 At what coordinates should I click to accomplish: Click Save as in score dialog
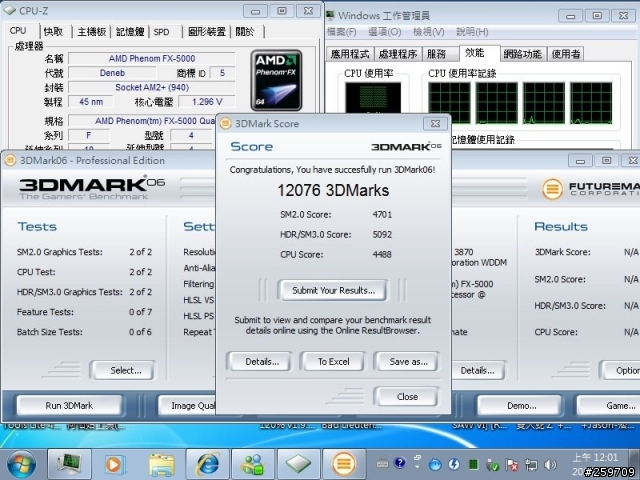click(408, 362)
